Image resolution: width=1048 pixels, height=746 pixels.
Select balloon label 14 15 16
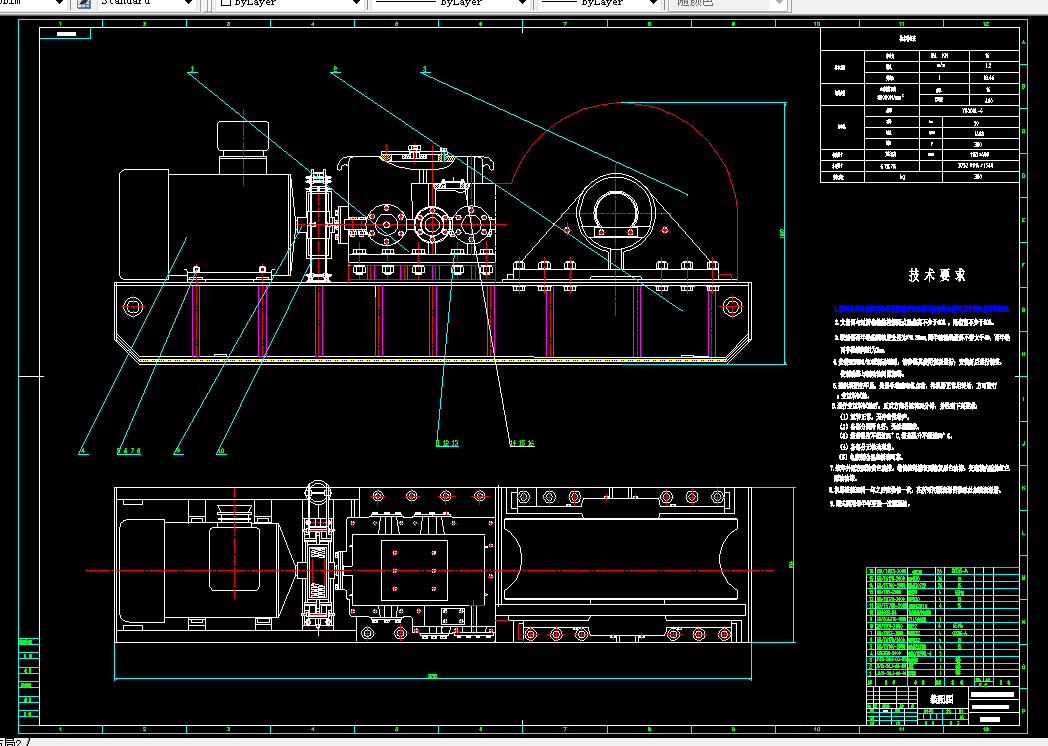[522, 443]
